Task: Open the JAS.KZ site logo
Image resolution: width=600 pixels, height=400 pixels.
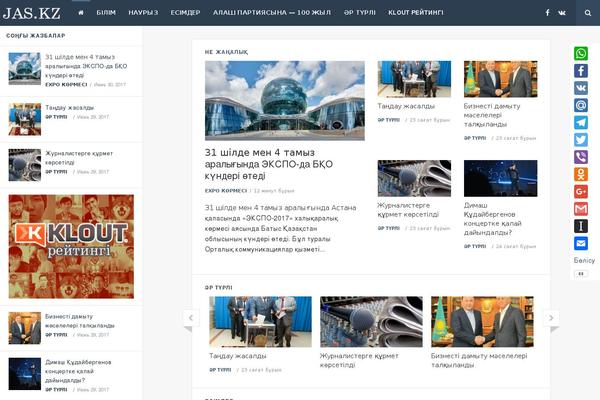Action: click(31, 13)
